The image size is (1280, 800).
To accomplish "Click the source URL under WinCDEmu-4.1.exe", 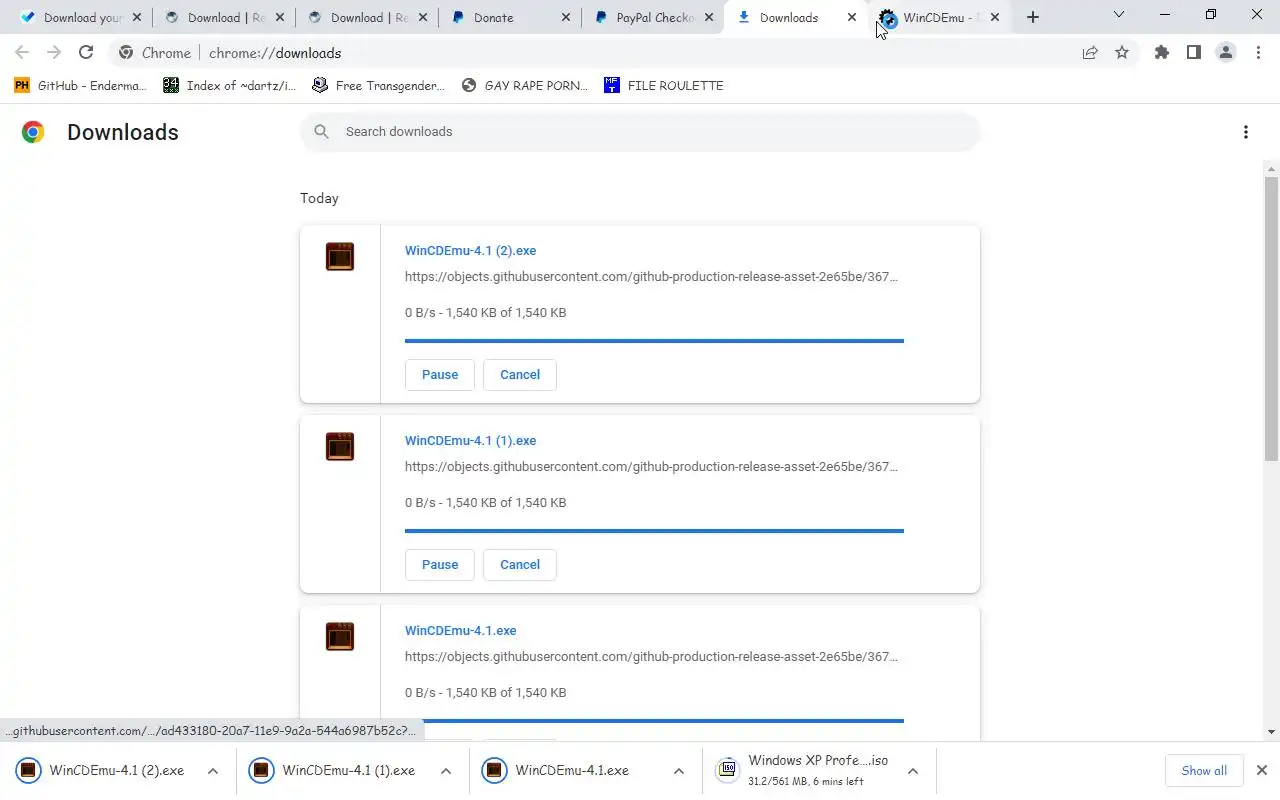I will click(x=651, y=657).
